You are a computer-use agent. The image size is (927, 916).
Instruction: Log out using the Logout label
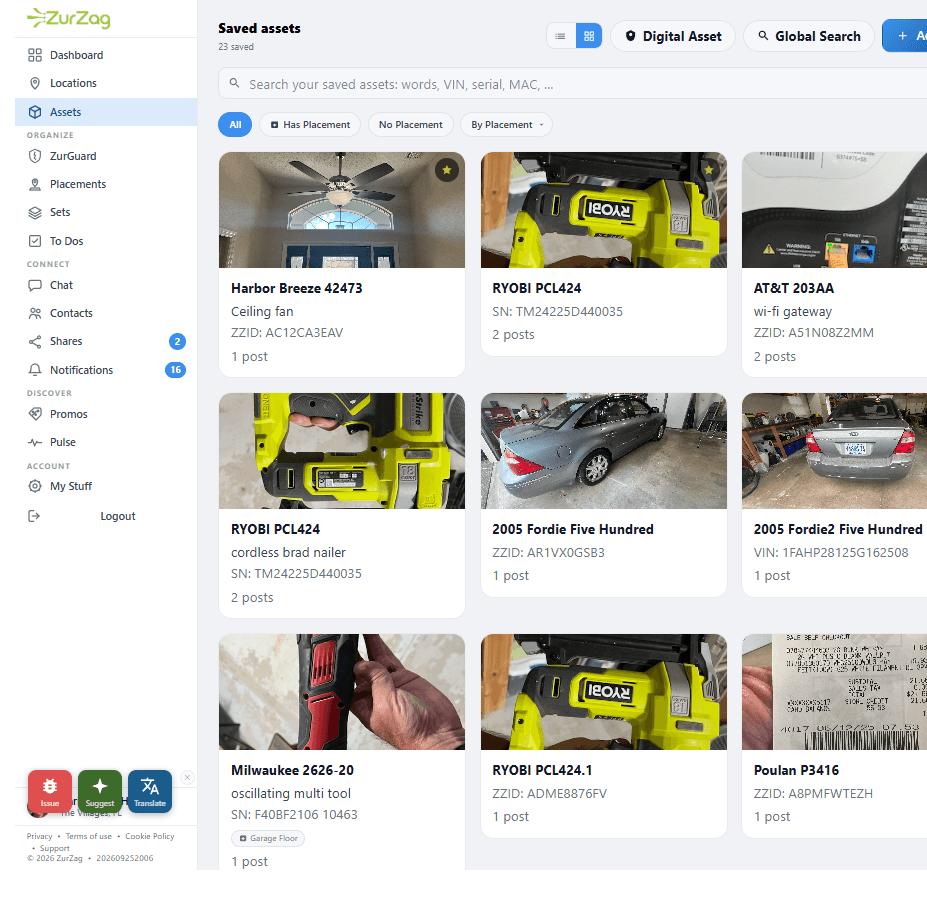pyautogui.click(x=118, y=516)
